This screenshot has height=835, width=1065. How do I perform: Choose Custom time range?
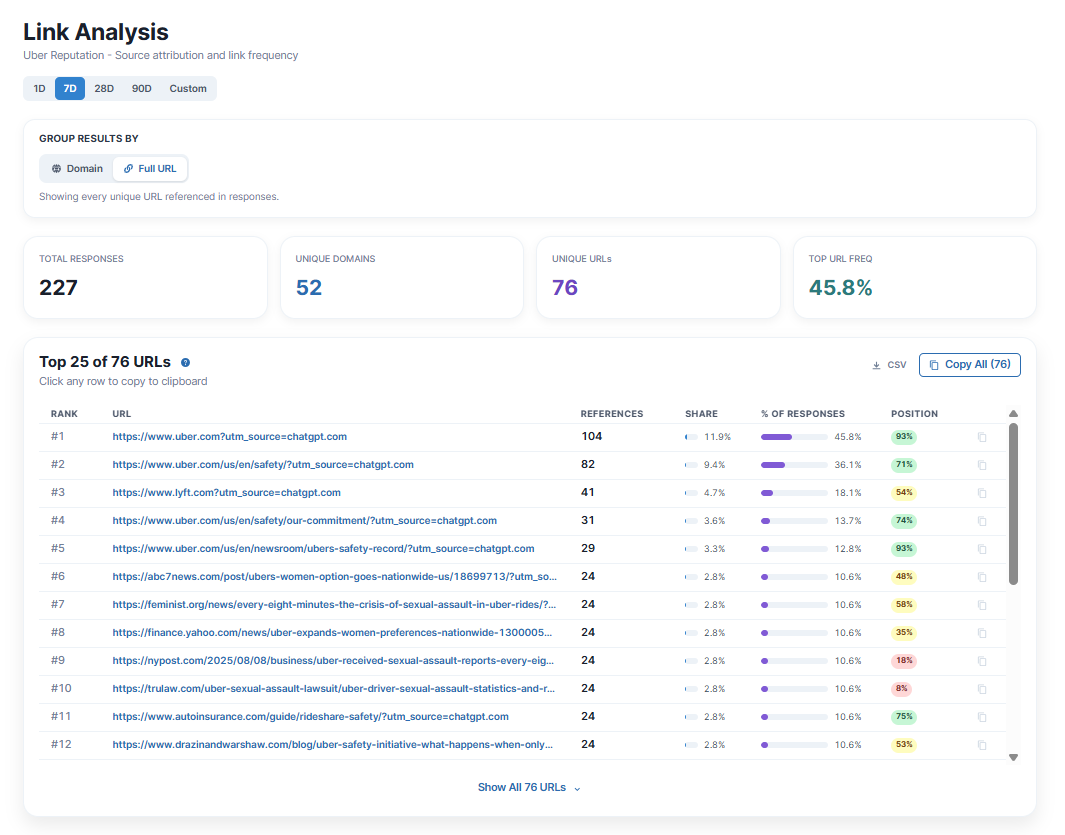(188, 88)
